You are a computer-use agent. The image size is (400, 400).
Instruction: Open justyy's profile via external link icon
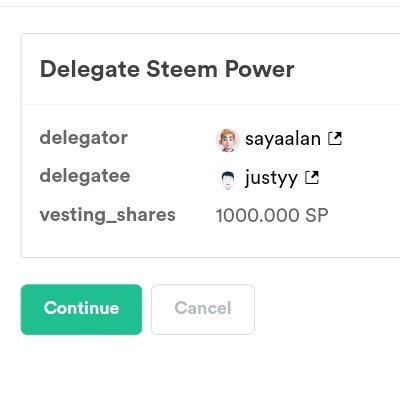tap(312, 178)
